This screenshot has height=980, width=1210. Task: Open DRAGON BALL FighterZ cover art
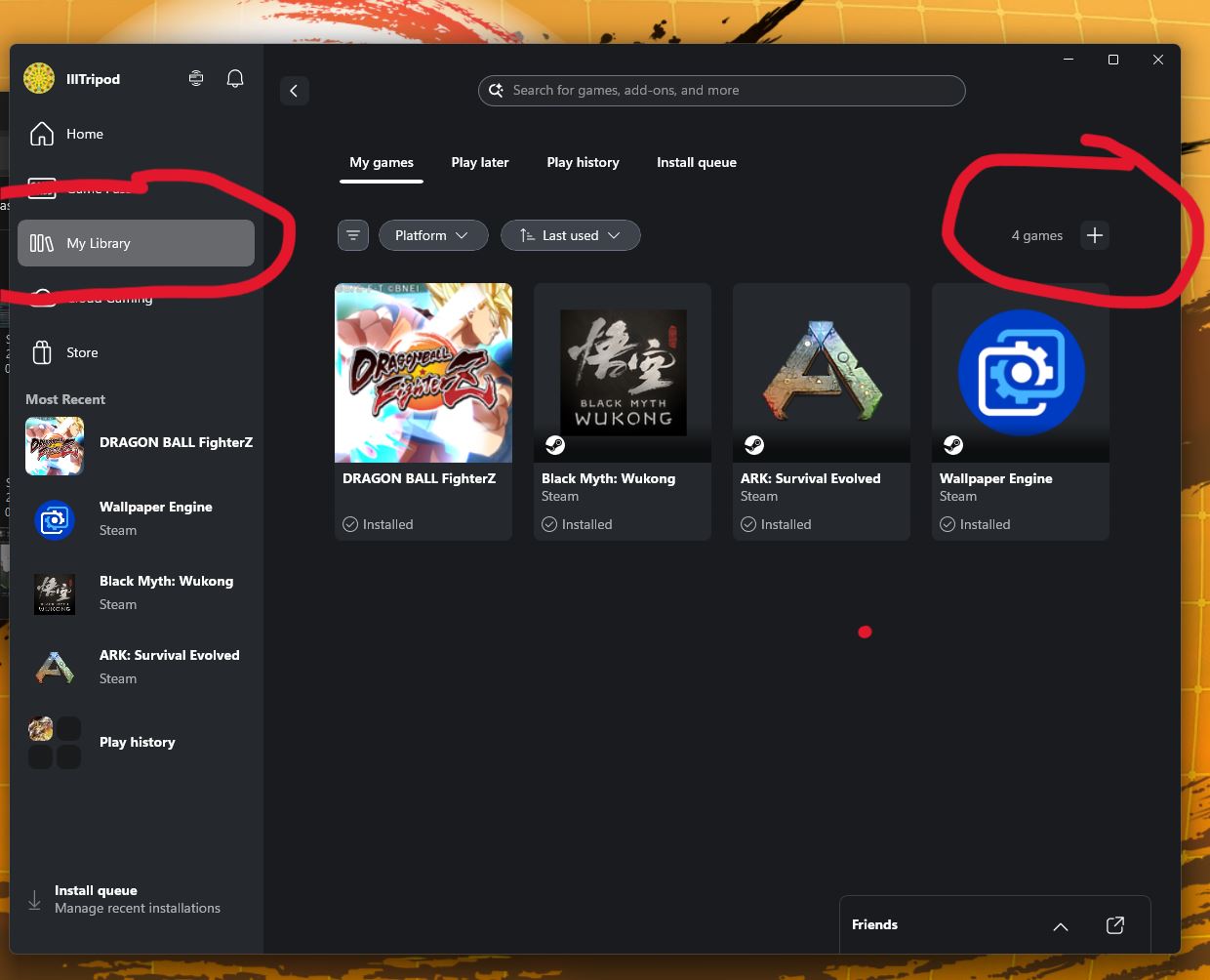click(x=423, y=373)
